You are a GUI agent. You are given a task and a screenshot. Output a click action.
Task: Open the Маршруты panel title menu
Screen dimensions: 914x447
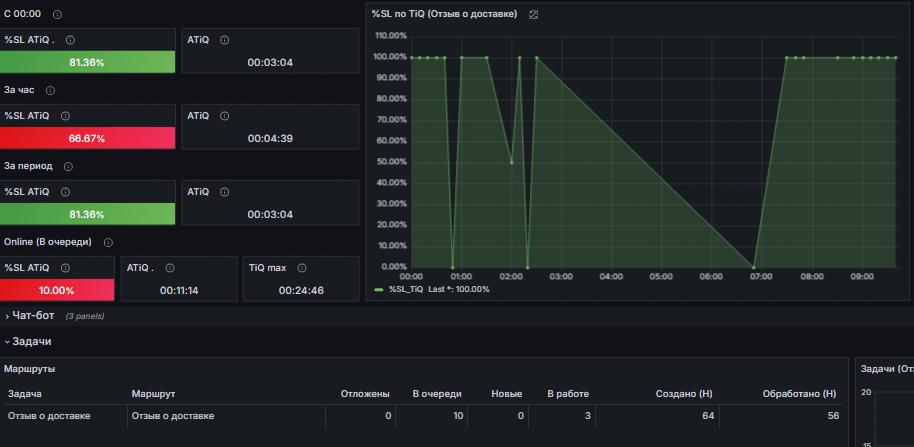tap(29, 369)
